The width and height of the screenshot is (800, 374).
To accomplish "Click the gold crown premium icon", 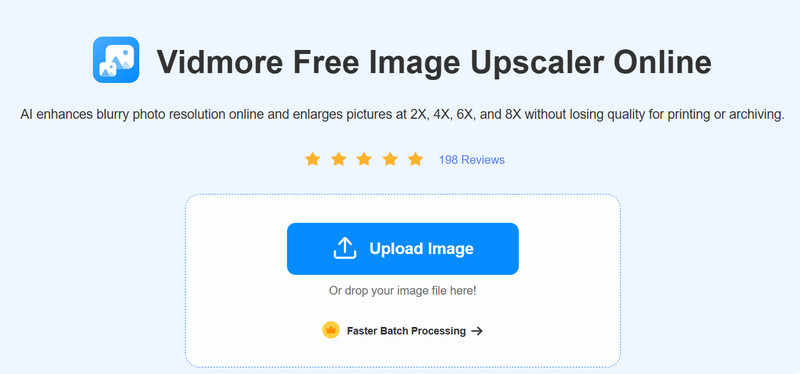I will [331, 330].
